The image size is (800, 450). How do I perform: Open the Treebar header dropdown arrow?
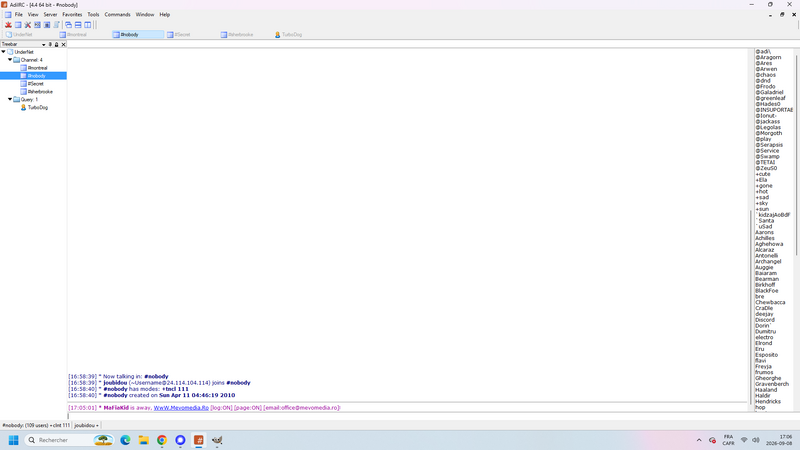43,44
